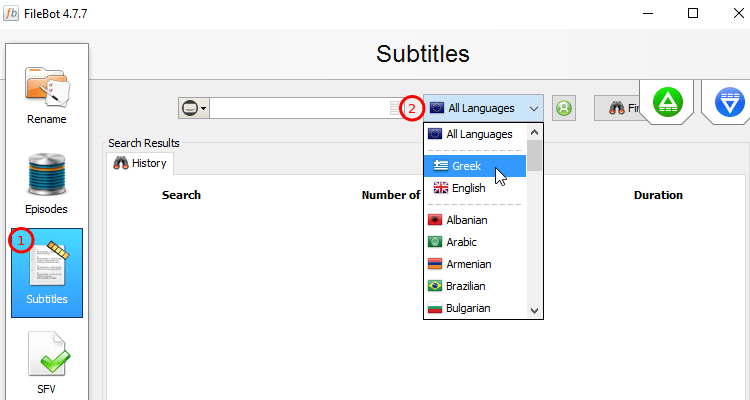Click the green user login icon
750x400 pixels.
point(564,108)
